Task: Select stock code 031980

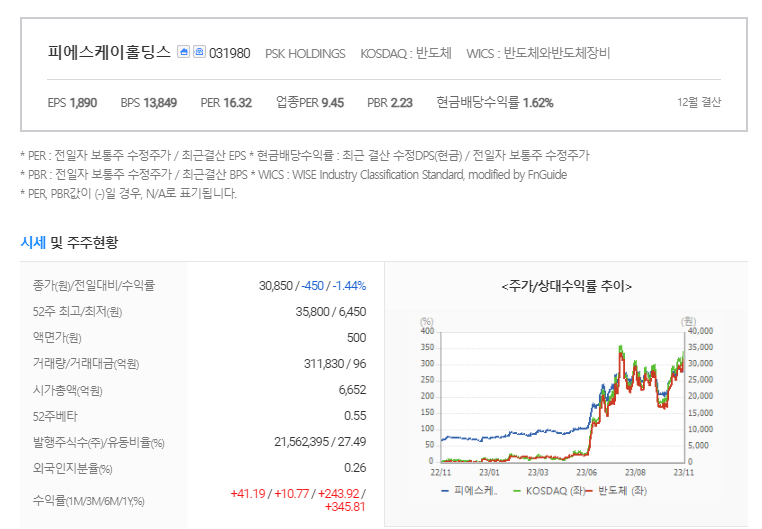Action: (x=230, y=53)
